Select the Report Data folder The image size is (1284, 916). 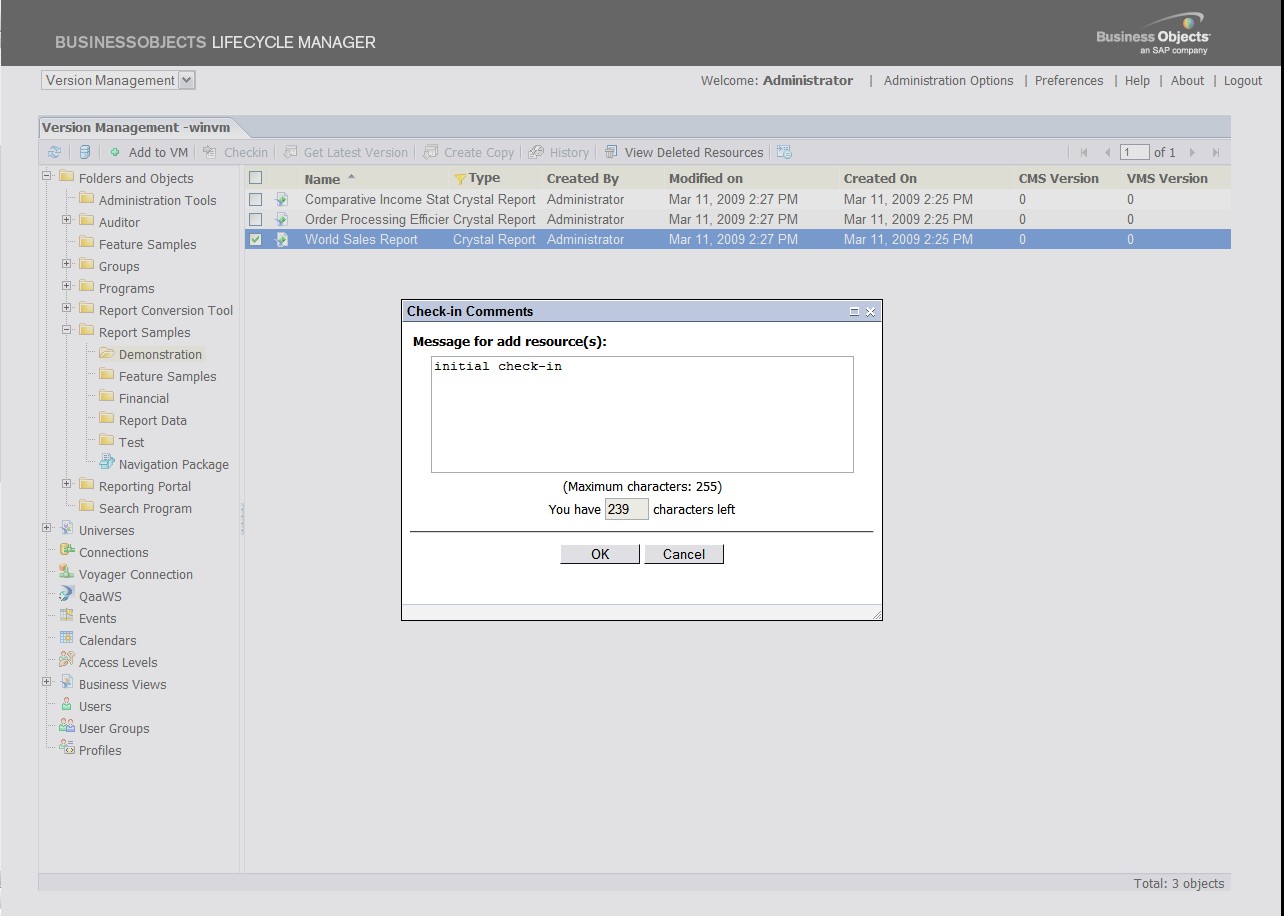pos(153,420)
